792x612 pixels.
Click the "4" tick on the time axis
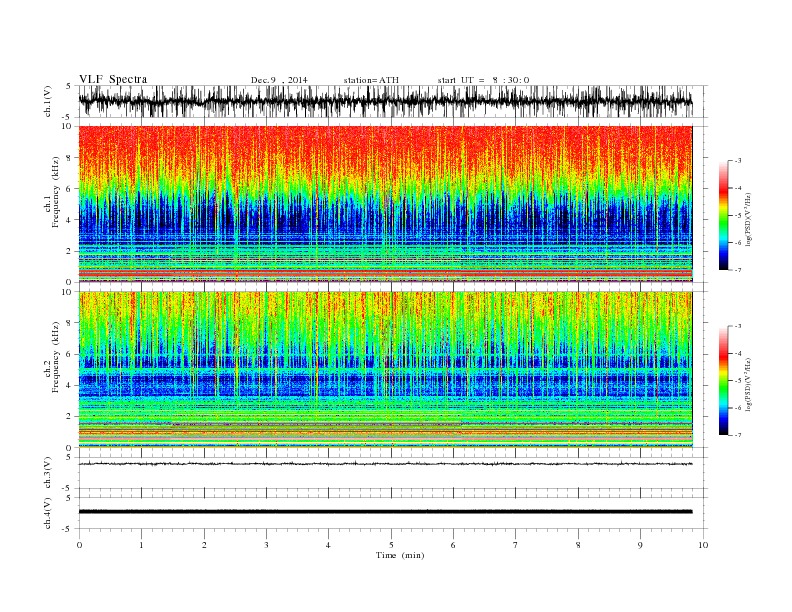328,545
